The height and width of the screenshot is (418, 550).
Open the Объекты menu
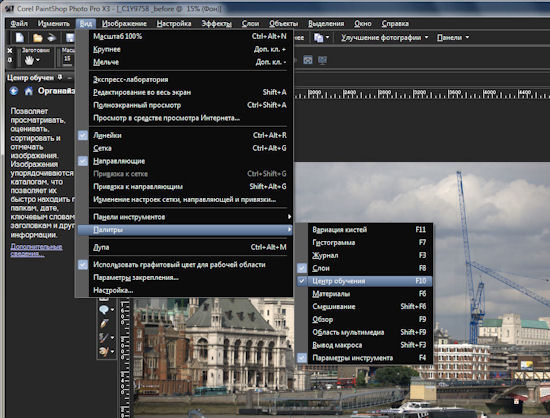point(283,23)
